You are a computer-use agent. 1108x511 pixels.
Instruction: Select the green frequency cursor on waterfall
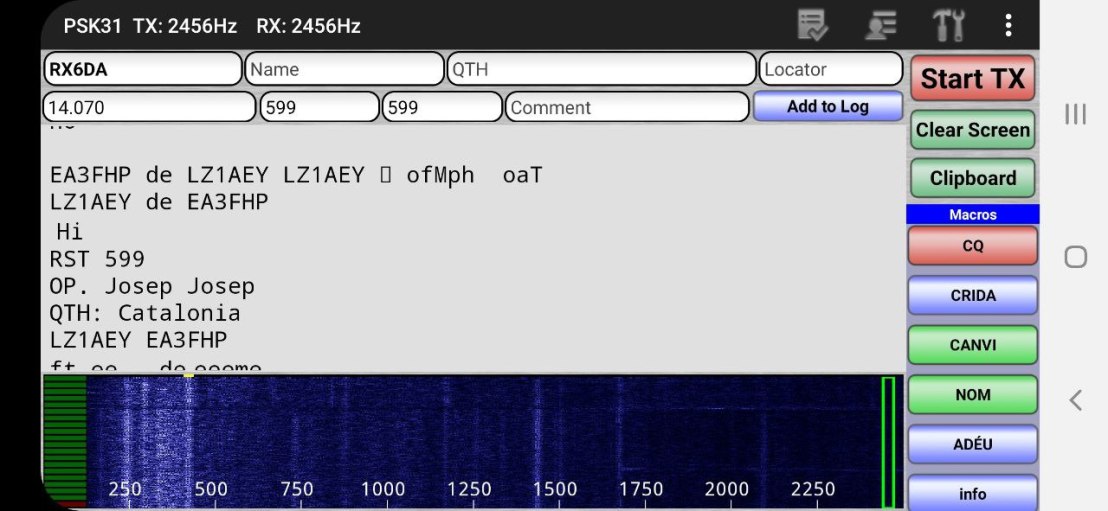[x=888, y=442]
